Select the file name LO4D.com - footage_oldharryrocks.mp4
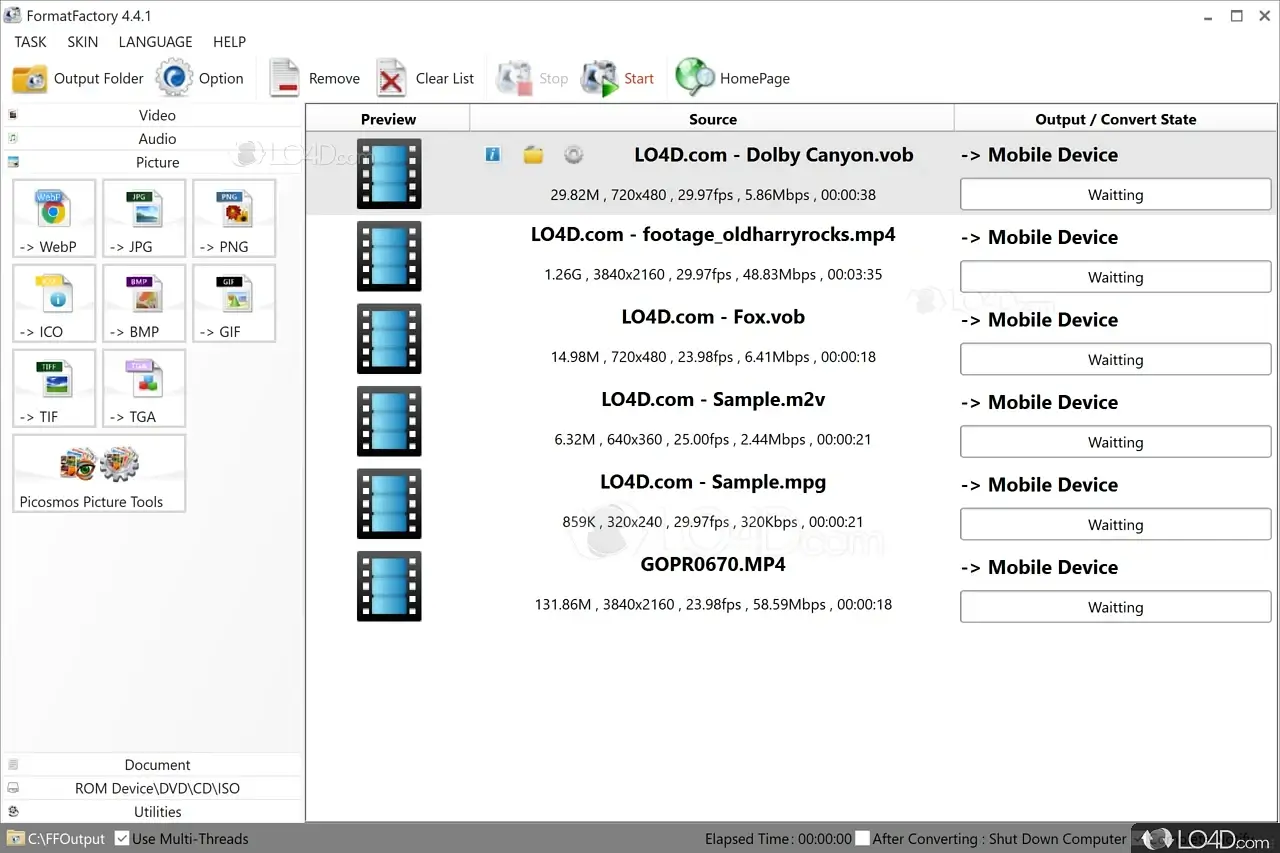This screenshot has height=853, width=1280. pos(713,236)
